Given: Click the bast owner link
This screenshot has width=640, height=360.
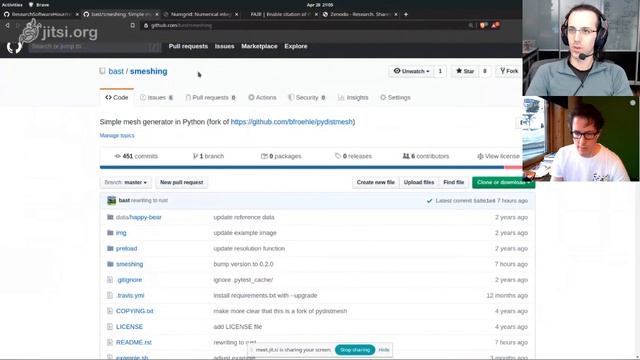Looking at the screenshot, I should 116,71.
